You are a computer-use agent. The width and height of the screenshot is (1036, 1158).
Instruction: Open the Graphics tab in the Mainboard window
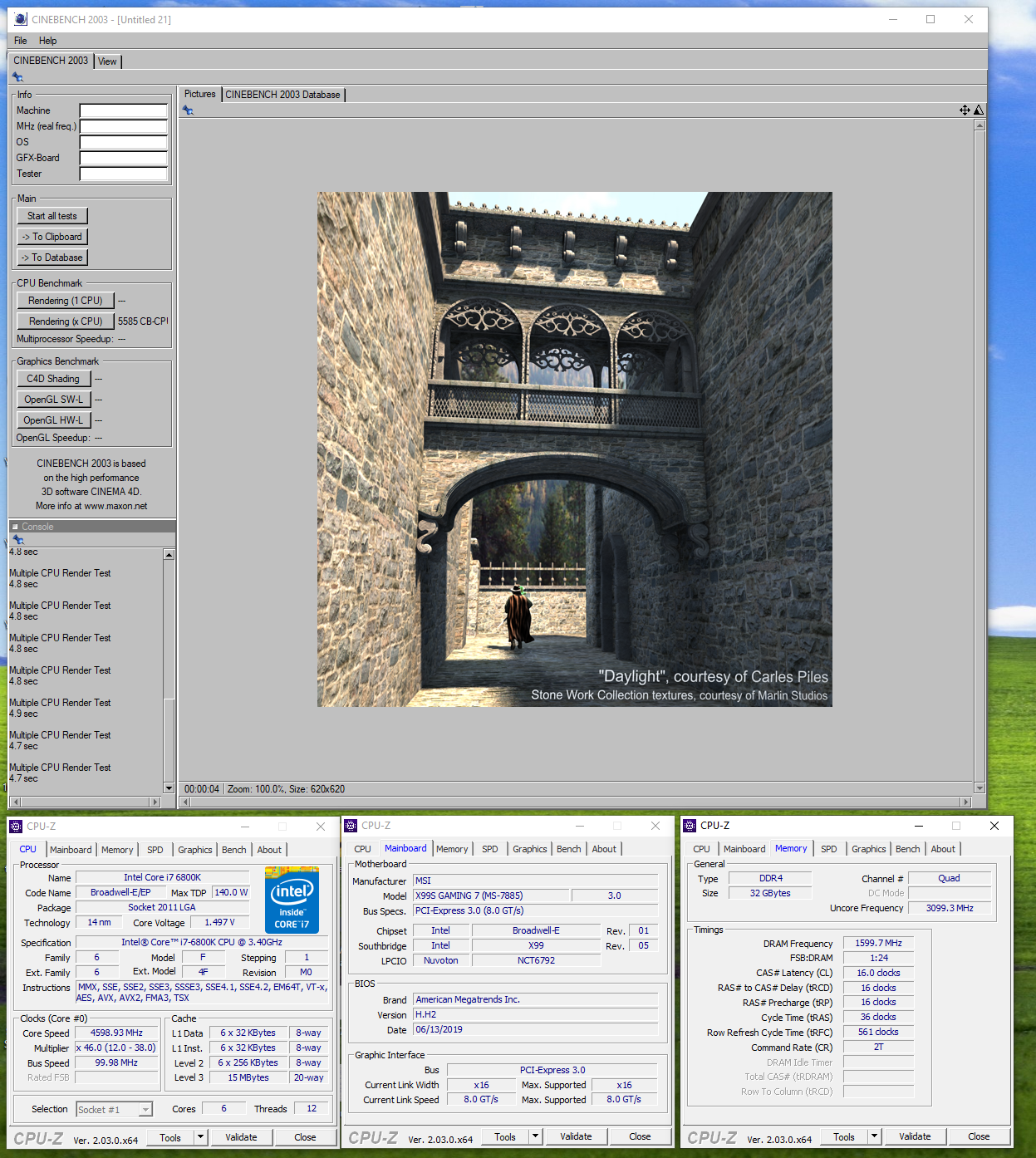[x=530, y=849]
